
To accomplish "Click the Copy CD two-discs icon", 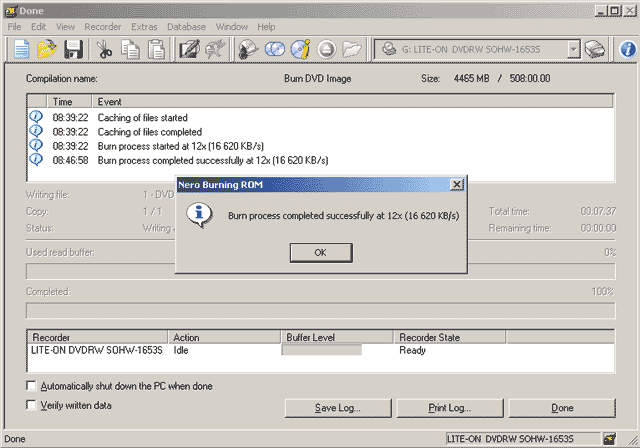I will coord(275,49).
